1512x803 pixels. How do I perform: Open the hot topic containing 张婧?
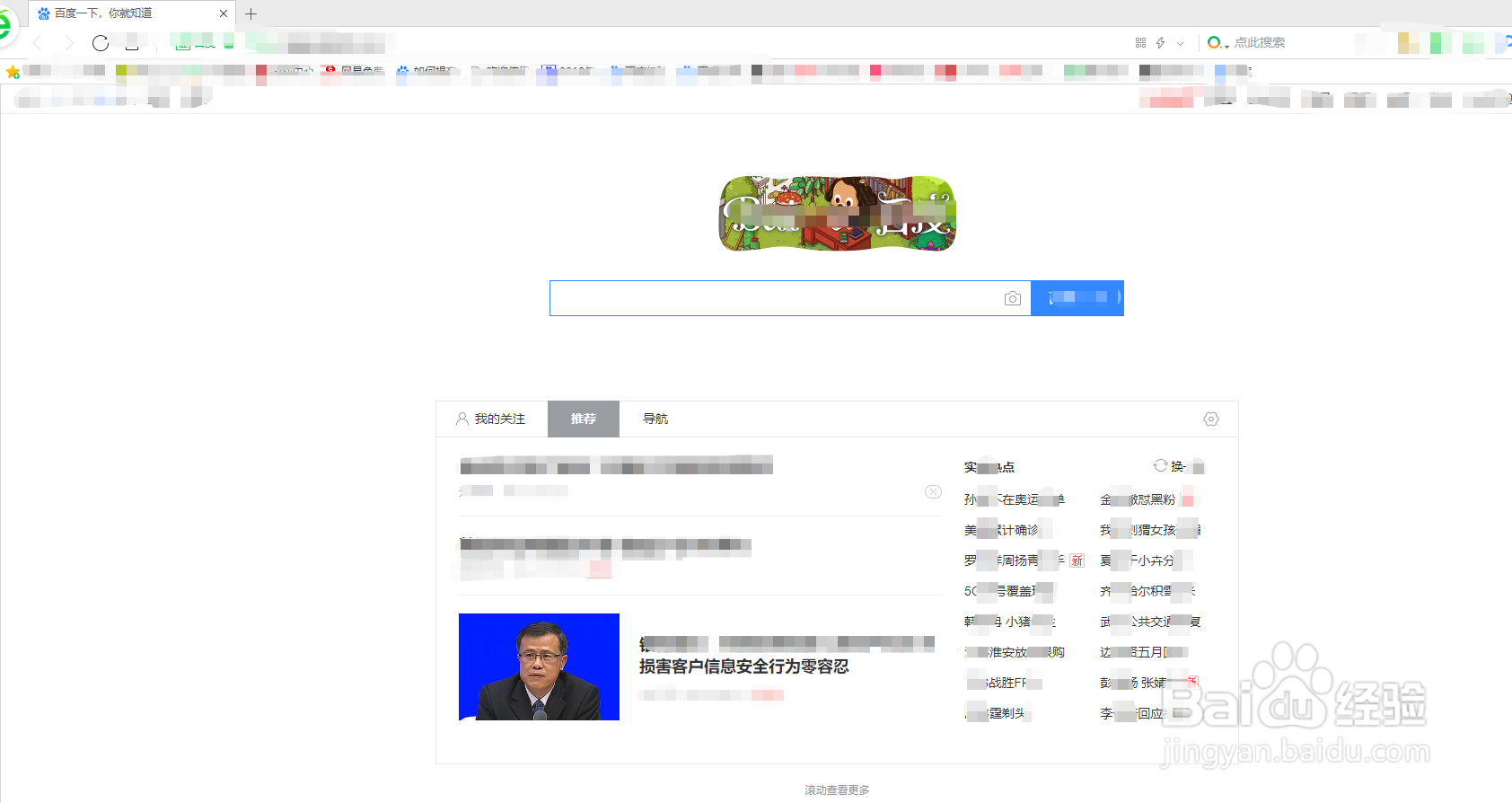pos(1140,683)
